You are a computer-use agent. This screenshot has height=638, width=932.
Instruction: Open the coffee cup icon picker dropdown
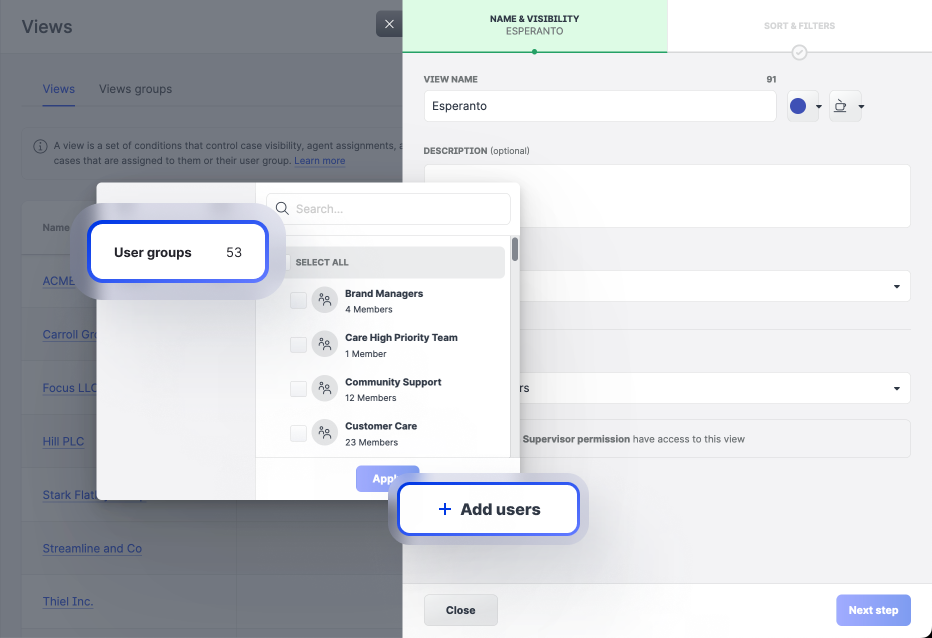(x=860, y=107)
